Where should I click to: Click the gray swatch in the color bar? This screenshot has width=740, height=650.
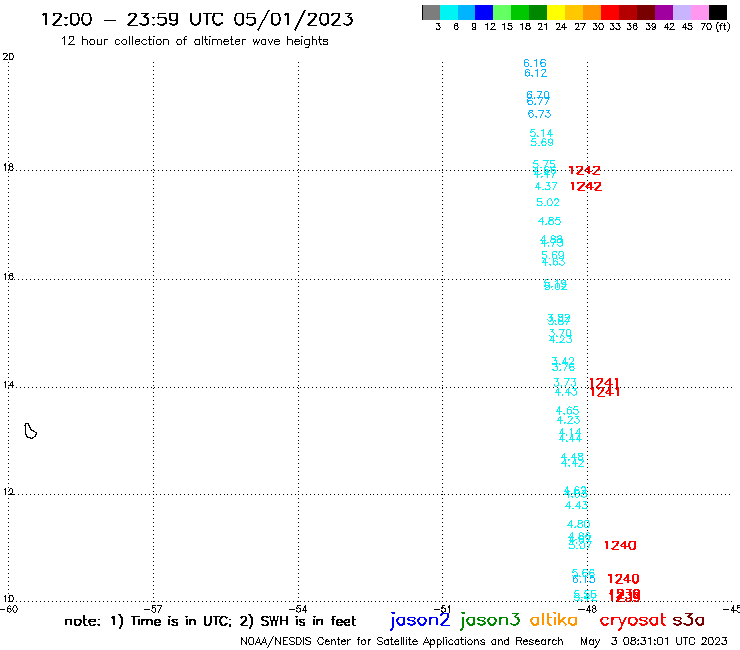[431, 12]
